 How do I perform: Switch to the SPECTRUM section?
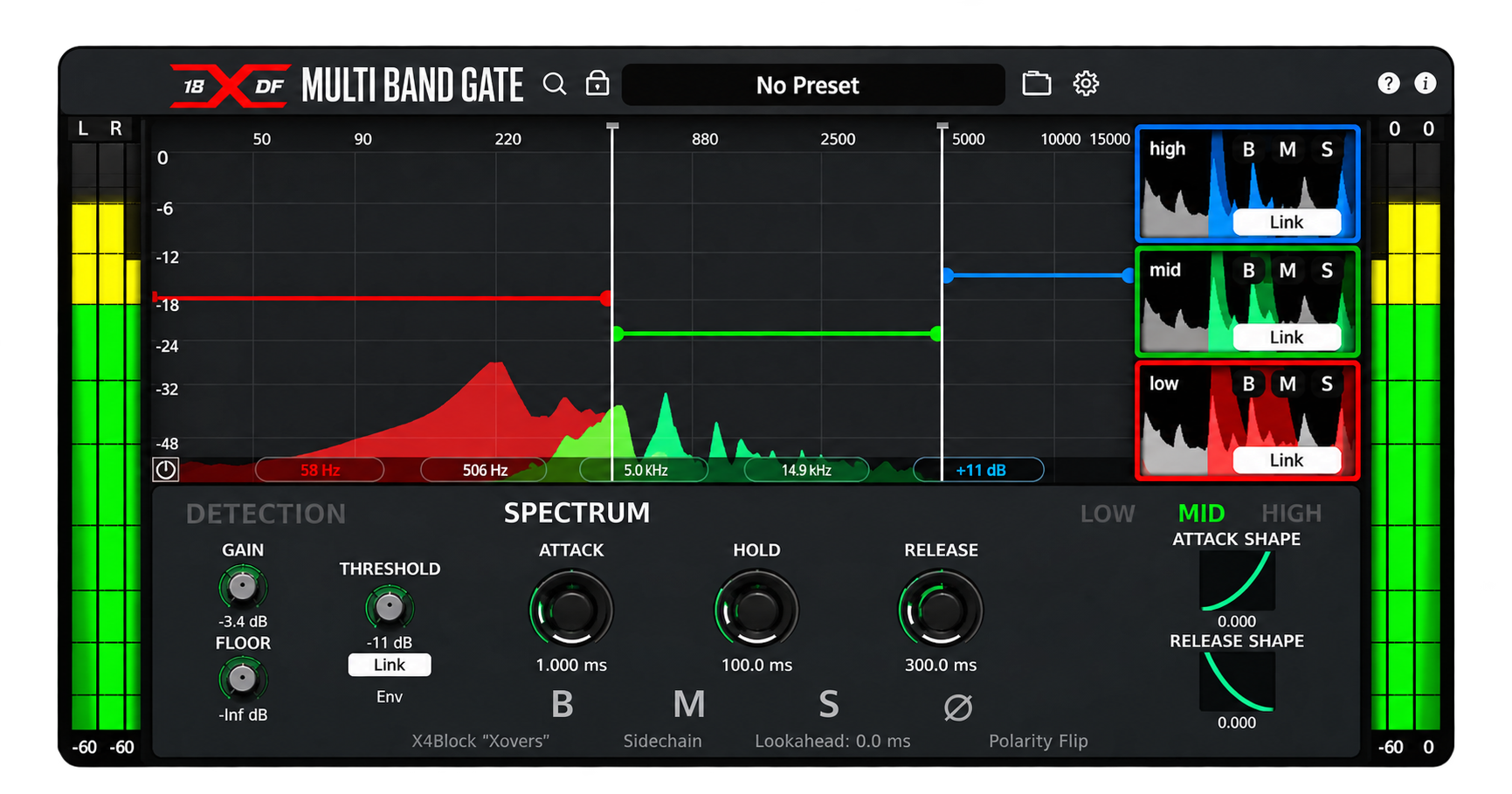point(576,513)
